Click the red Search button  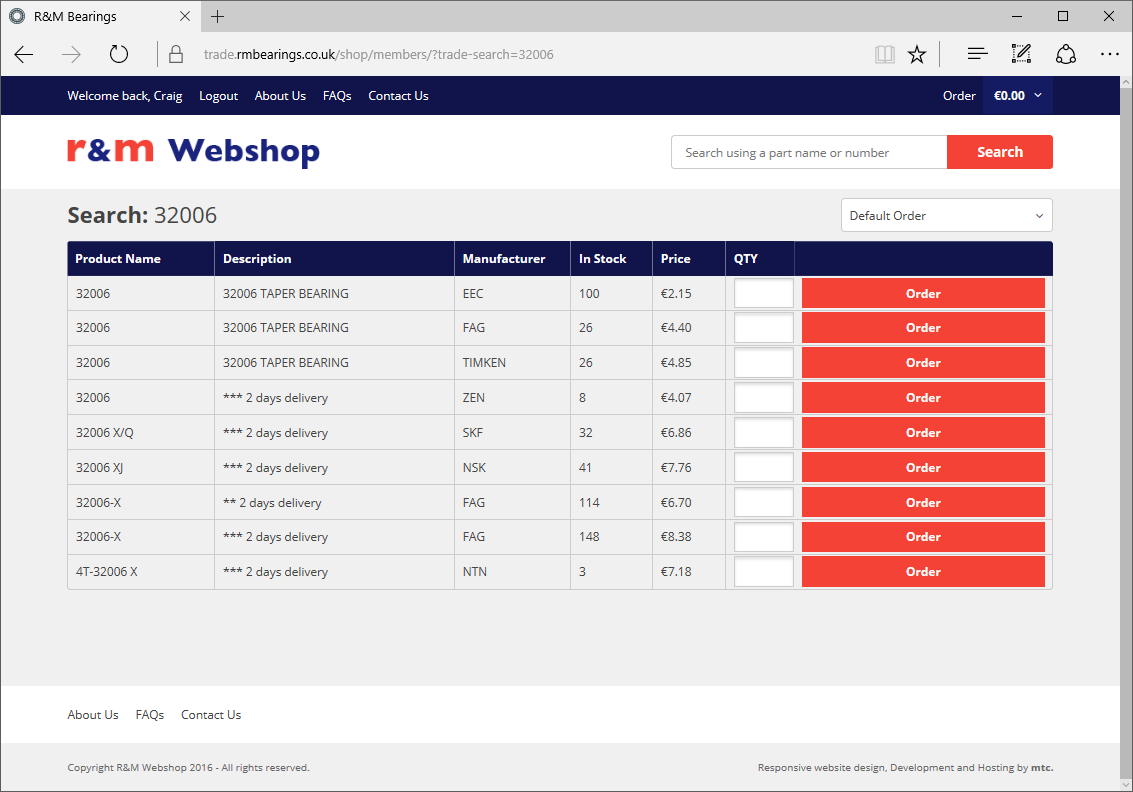(x=999, y=152)
